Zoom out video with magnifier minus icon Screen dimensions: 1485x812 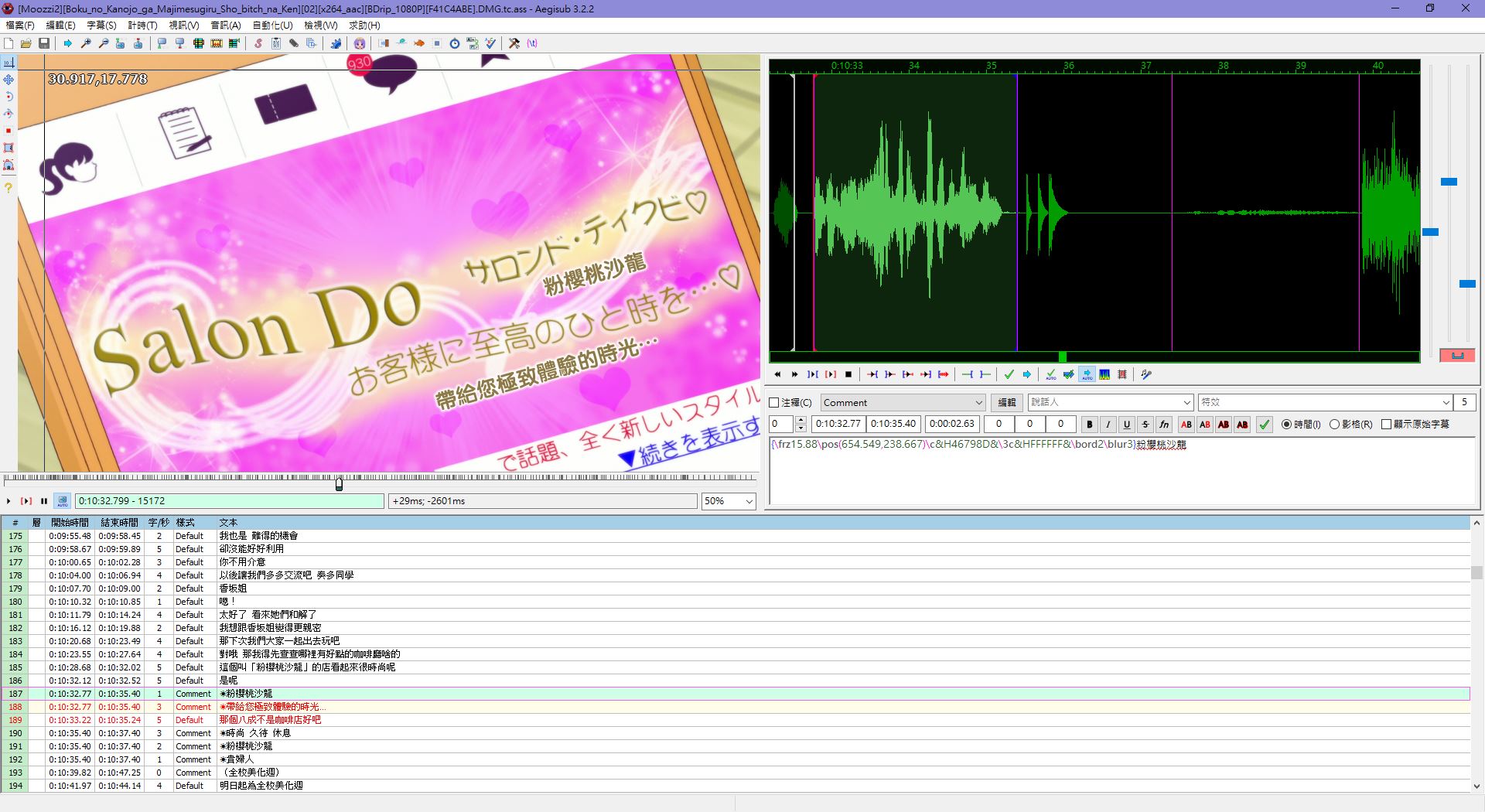point(104,43)
